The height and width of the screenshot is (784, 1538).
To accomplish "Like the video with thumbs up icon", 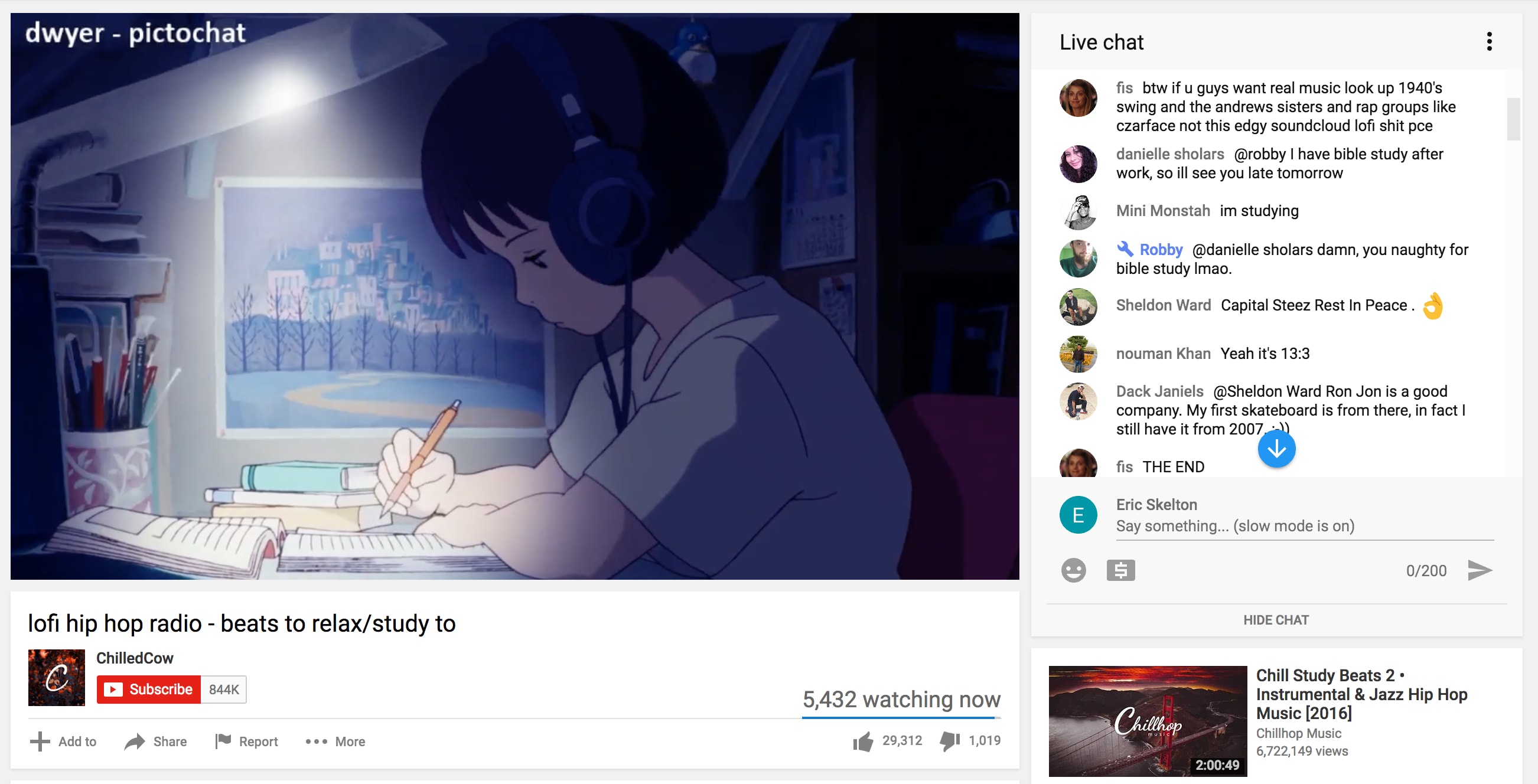I will tap(863, 741).
